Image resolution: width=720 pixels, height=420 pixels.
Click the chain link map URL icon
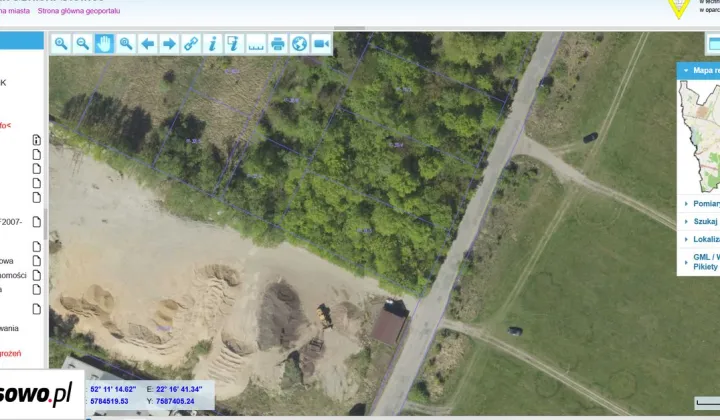click(191, 44)
